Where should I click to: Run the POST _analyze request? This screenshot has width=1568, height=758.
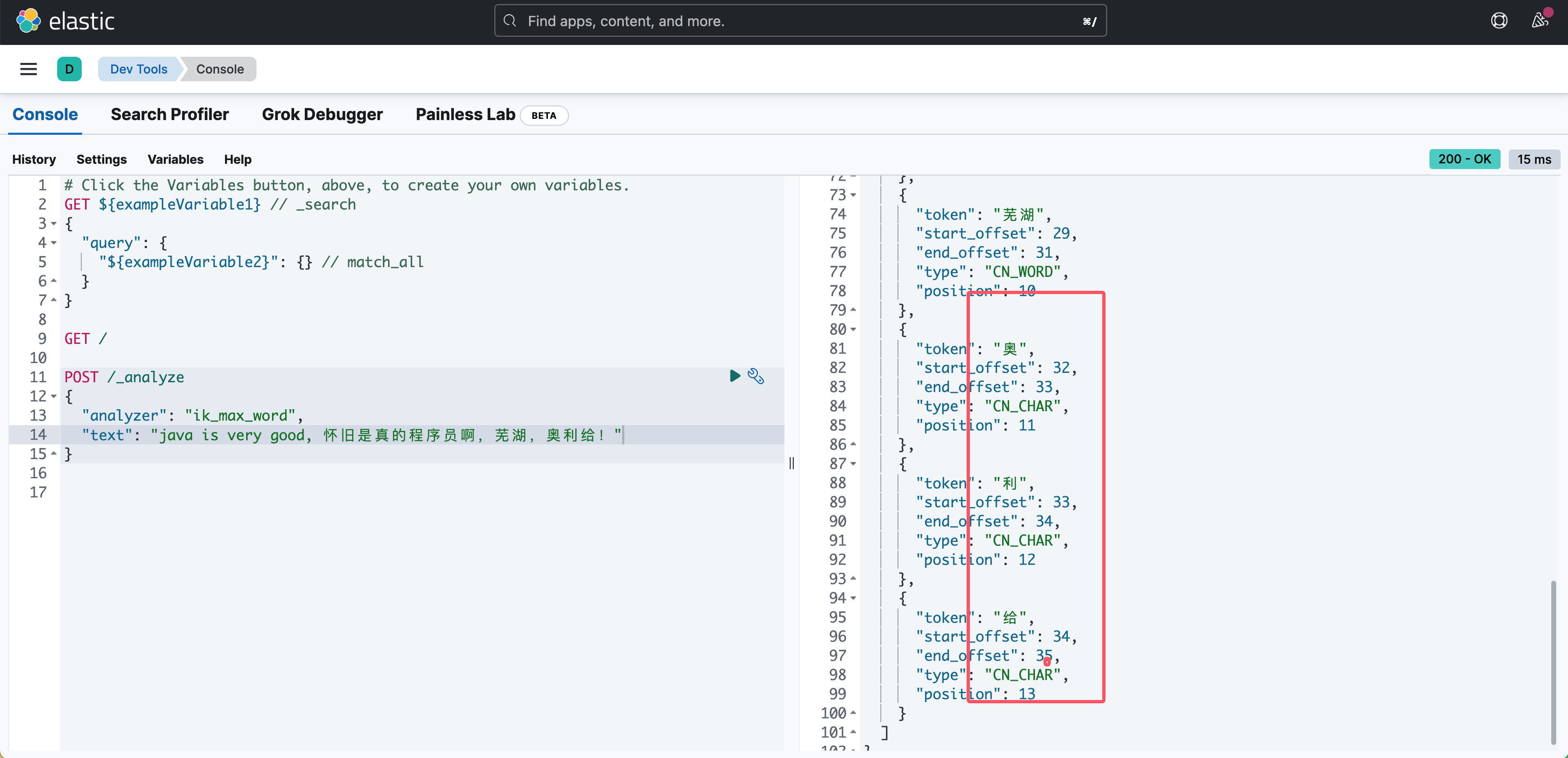[x=735, y=376]
